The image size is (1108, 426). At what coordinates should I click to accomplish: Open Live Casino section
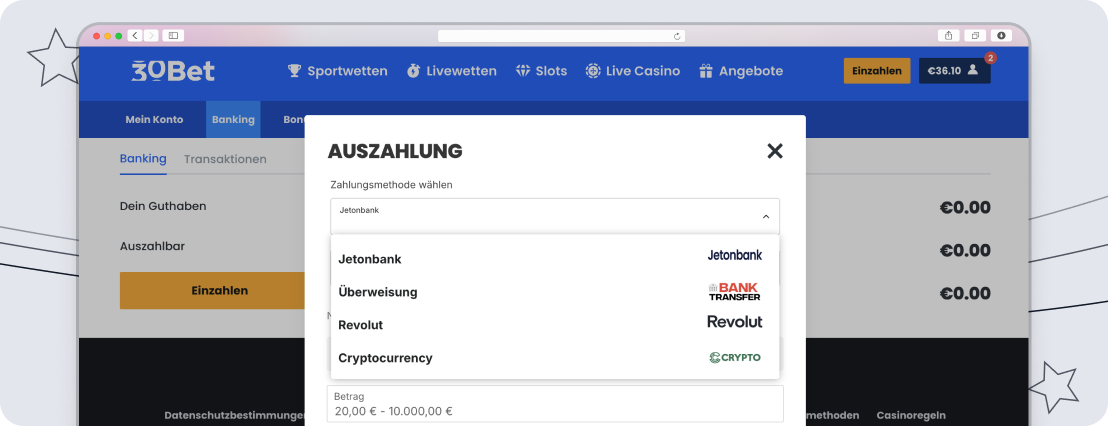pyautogui.click(x=632, y=71)
